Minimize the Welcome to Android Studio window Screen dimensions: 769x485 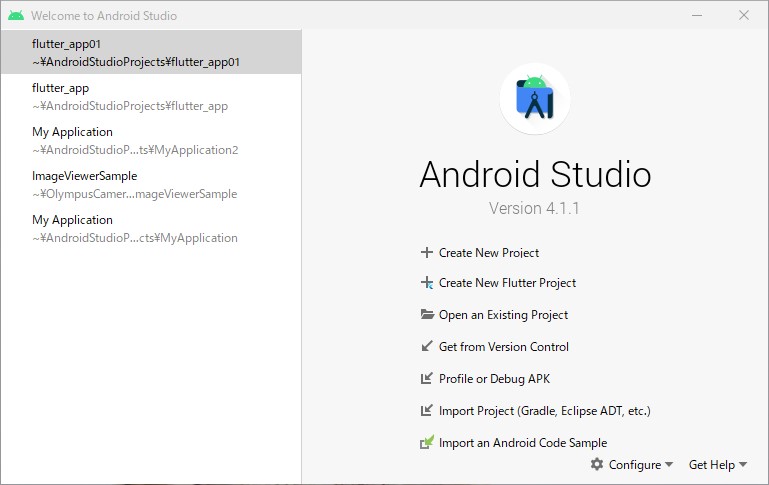pos(697,15)
